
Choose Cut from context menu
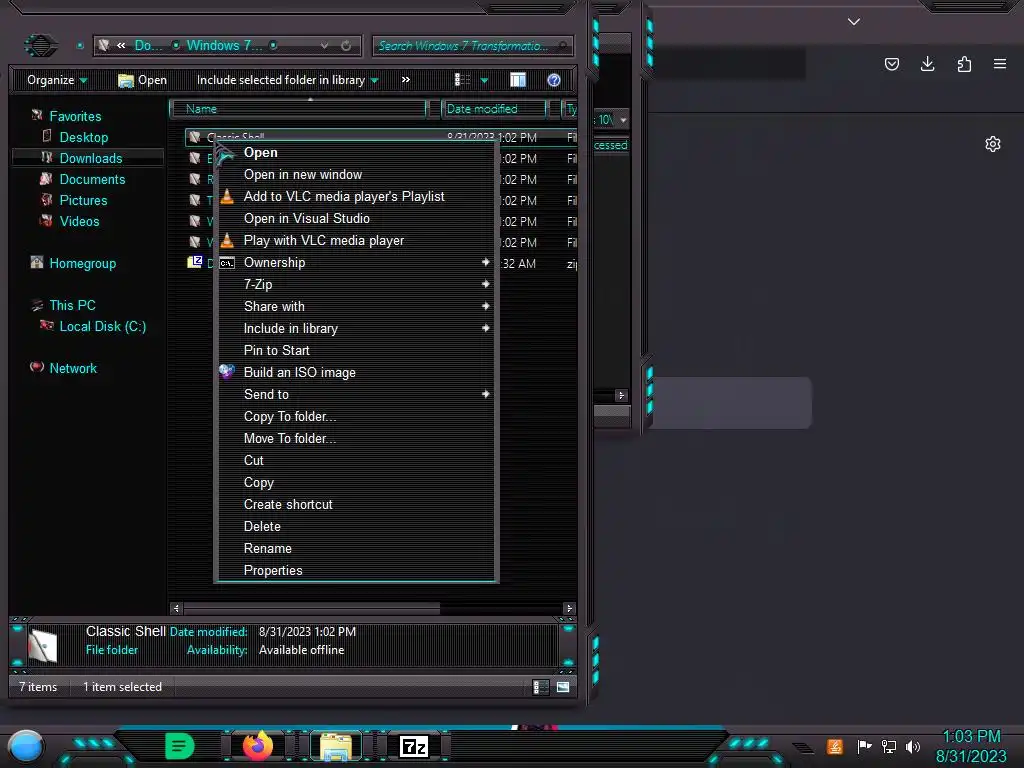[356, 460]
